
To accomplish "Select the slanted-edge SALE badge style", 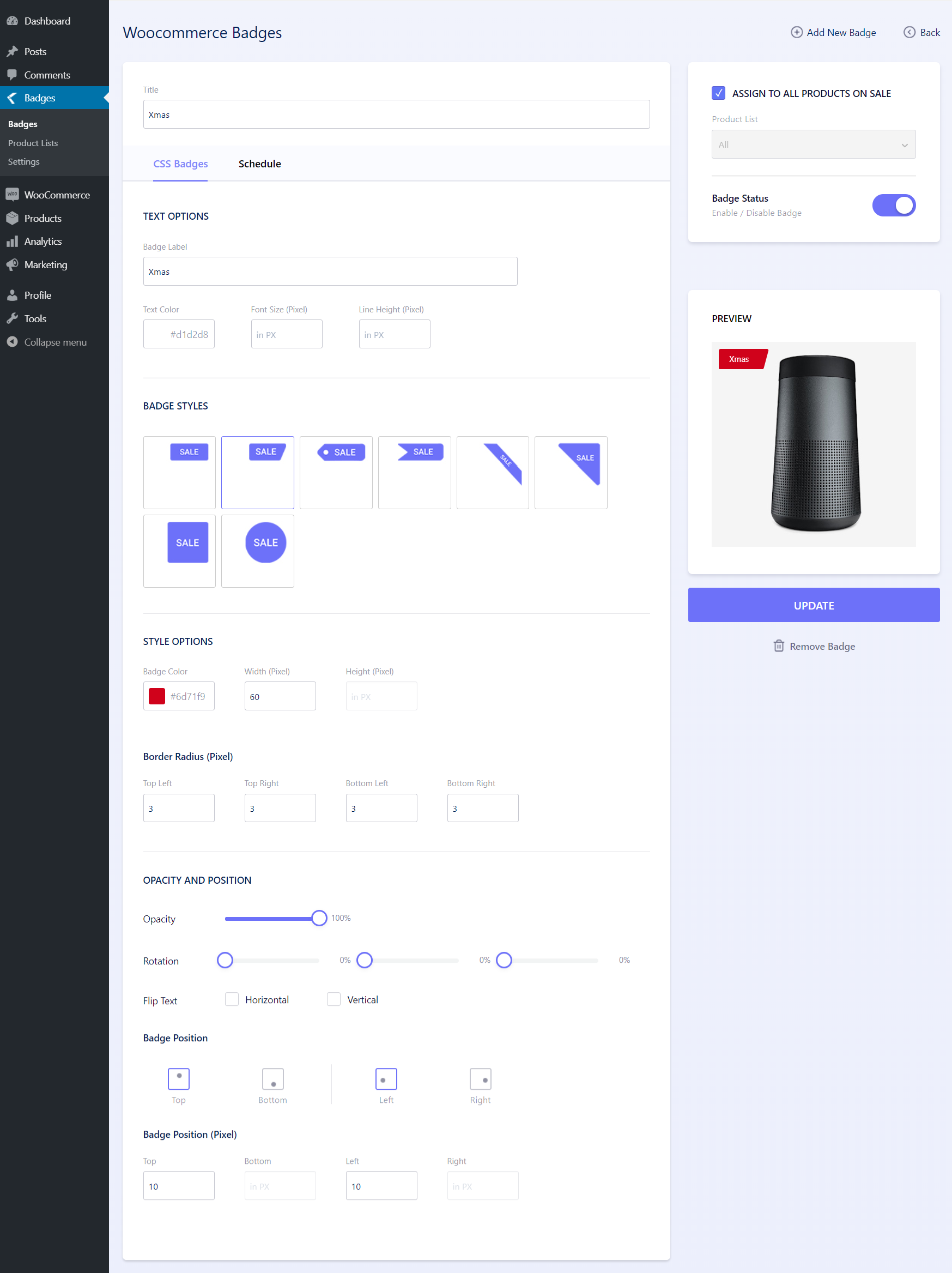I will (258, 473).
